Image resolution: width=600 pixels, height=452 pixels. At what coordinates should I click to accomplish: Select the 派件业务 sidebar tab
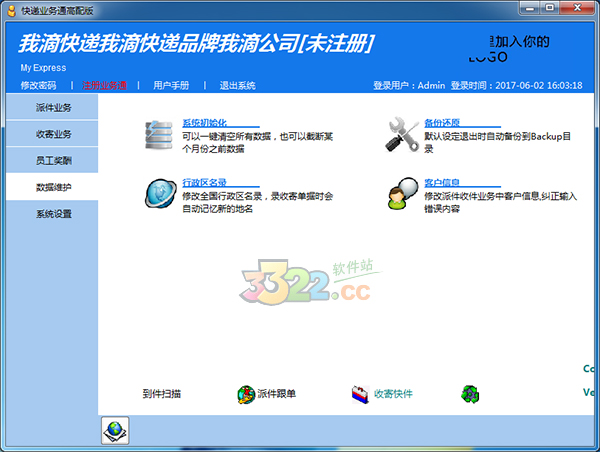(x=52, y=108)
